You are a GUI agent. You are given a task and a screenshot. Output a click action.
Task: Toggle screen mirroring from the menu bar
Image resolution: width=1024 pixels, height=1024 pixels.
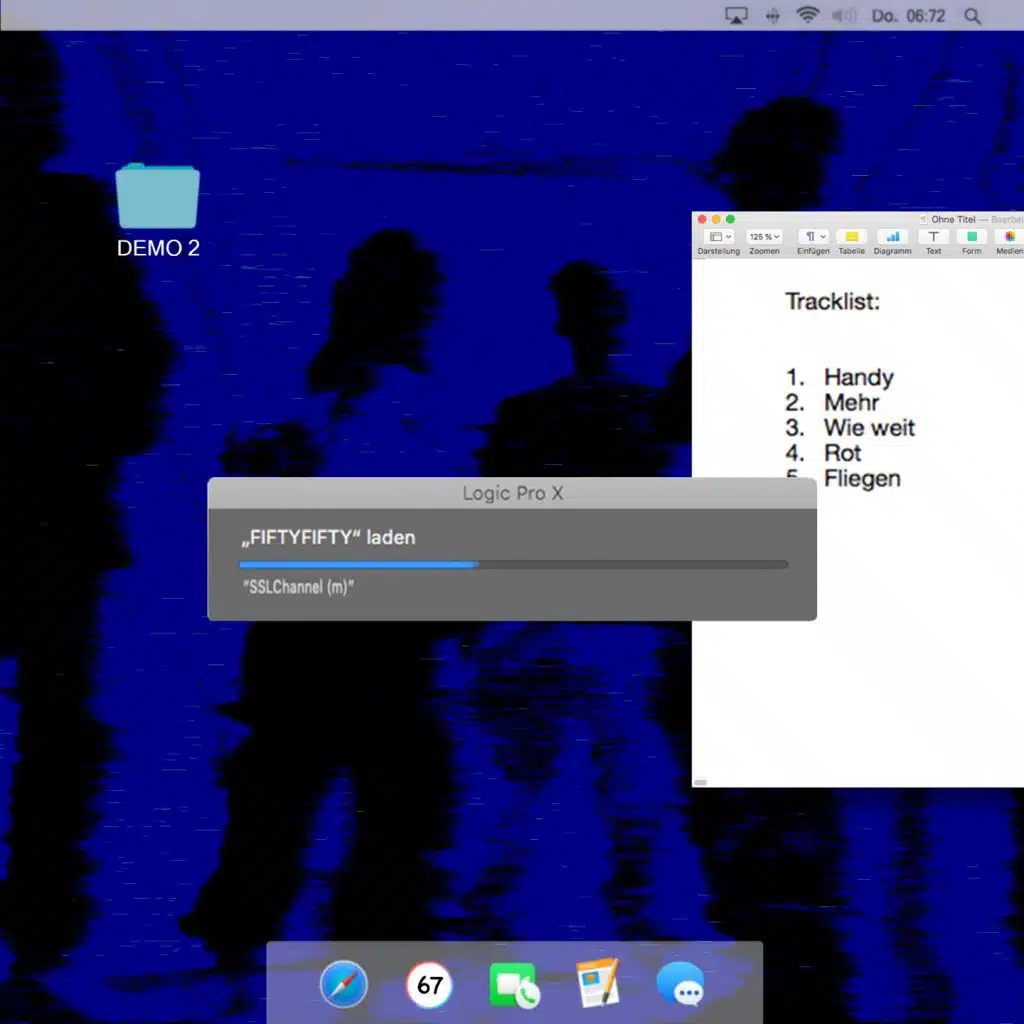pyautogui.click(x=737, y=15)
